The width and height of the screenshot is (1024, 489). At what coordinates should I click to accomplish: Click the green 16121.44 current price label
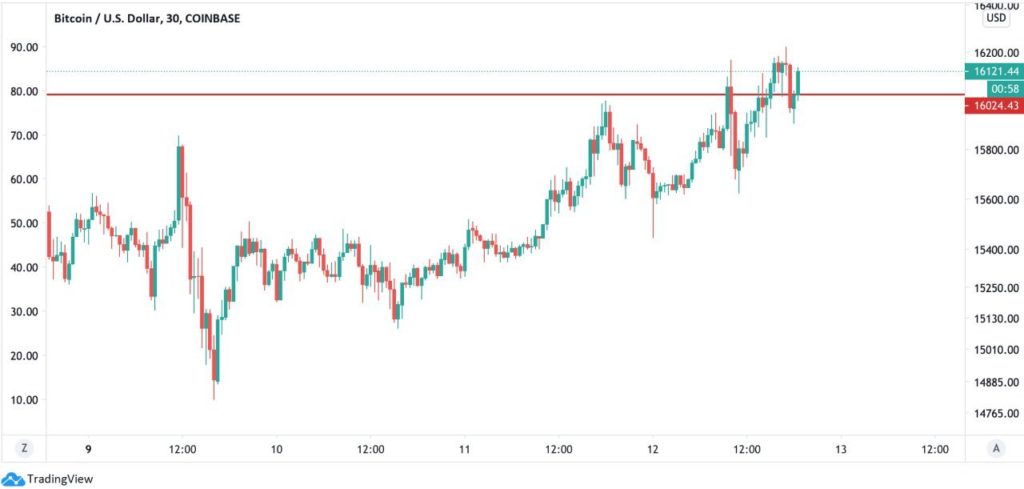994,72
